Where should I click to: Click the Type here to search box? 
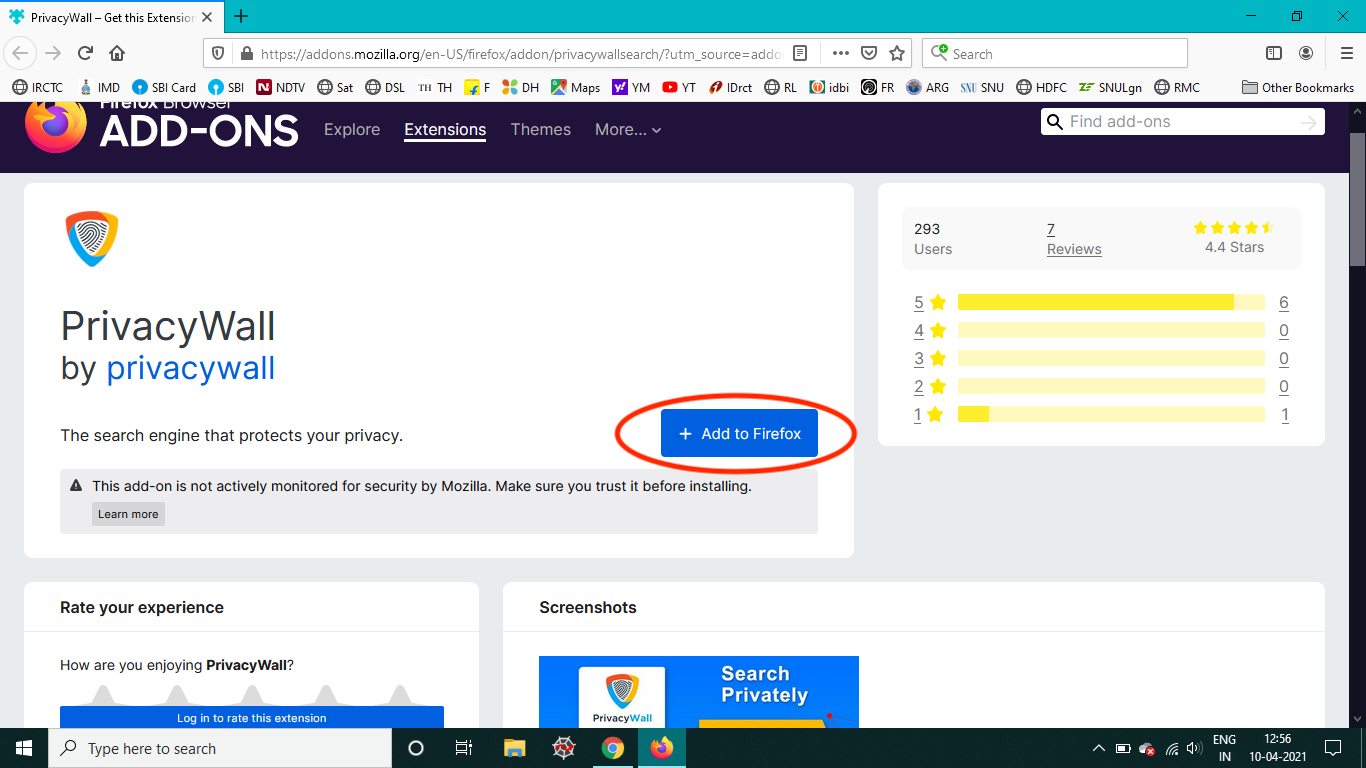click(x=220, y=748)
